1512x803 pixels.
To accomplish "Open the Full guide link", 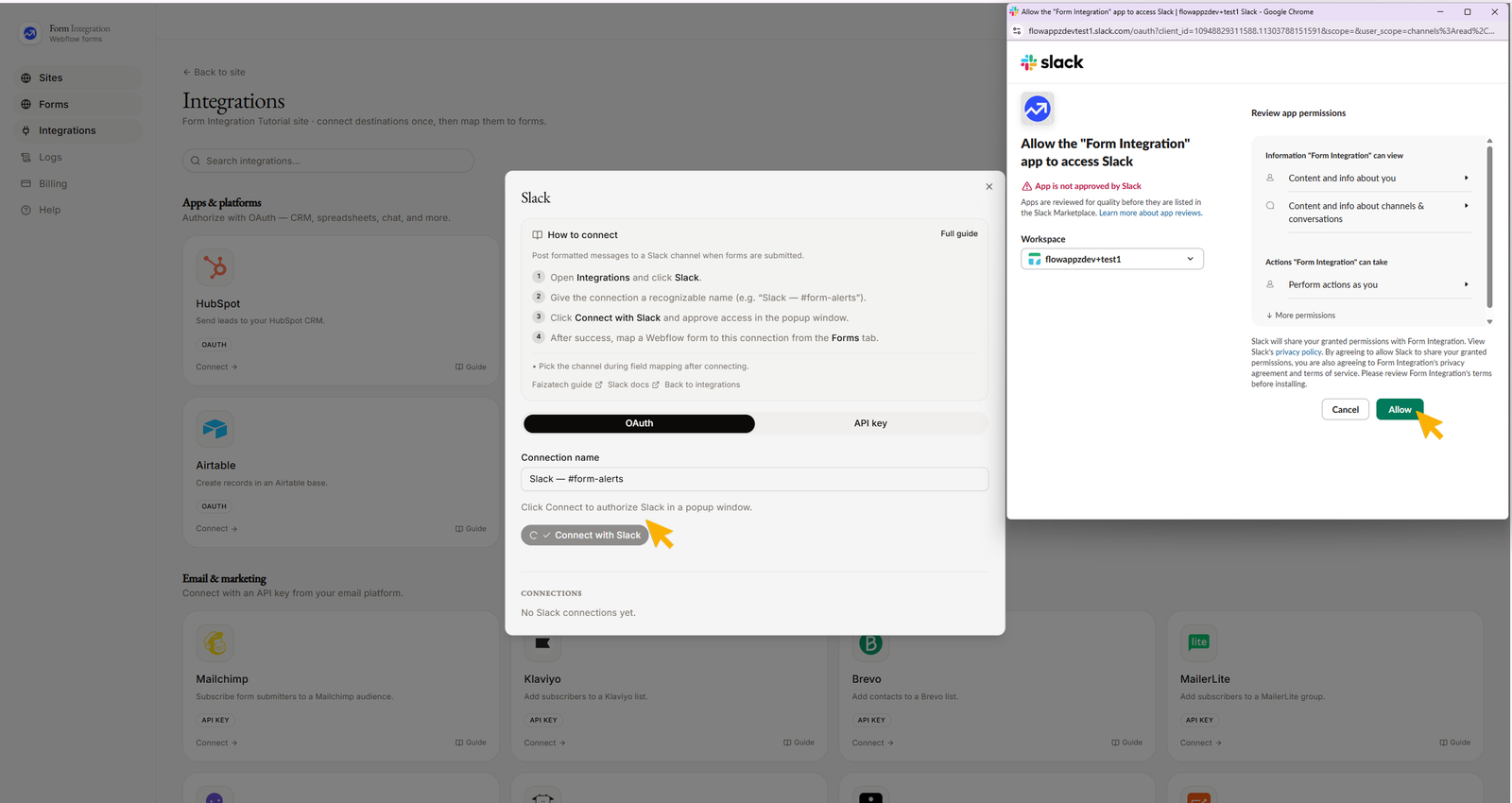I will coord(959,233).
